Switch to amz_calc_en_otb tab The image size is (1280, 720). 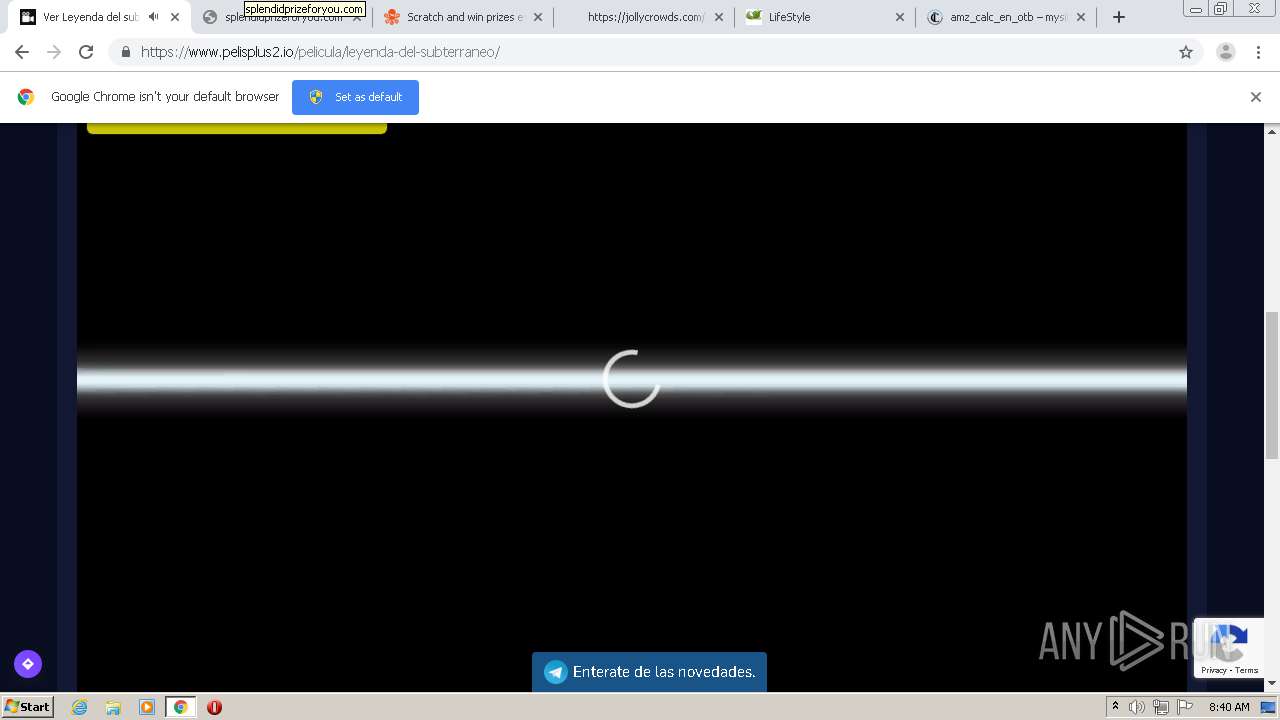click(x=1007, y=17)
